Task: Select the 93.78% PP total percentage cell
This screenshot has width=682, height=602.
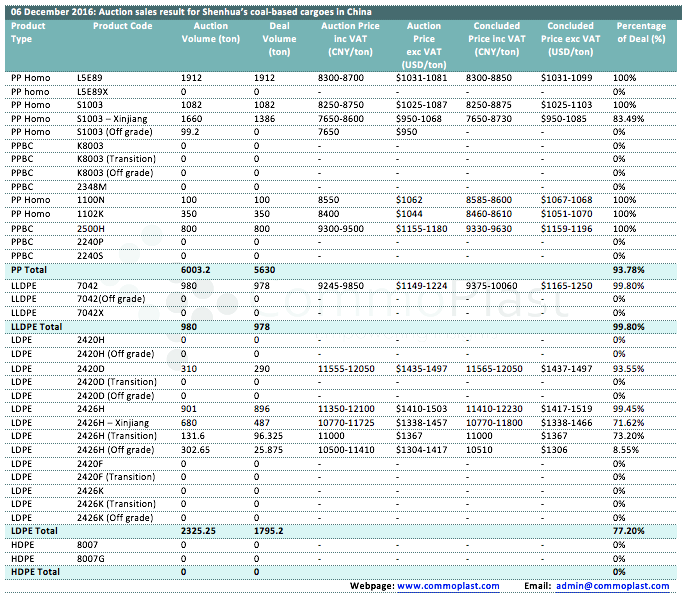Action: (628, 270)
